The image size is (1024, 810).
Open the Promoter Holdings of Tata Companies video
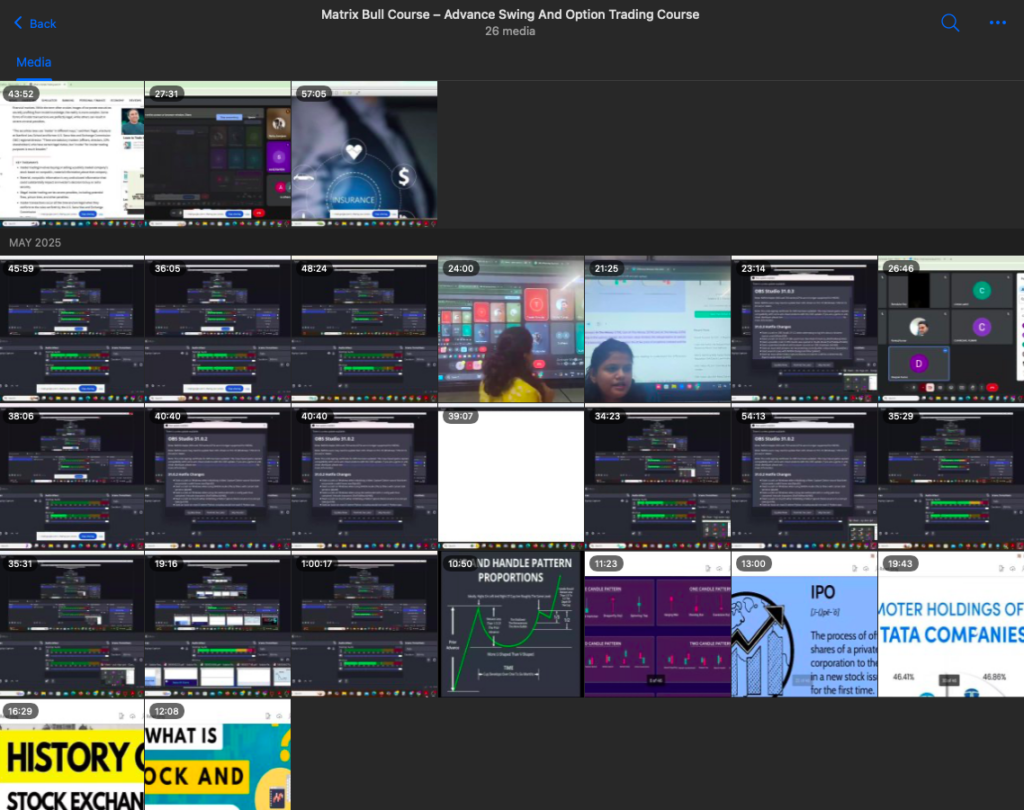click(950, 624)
